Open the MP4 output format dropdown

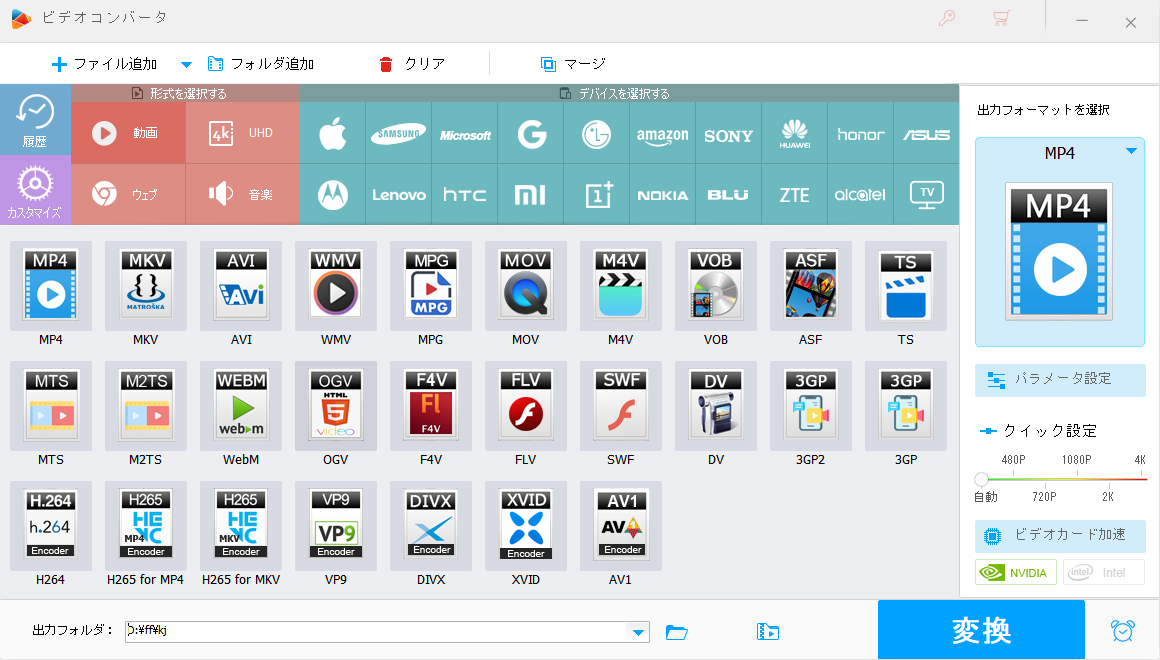click(x=1131, y=152)
